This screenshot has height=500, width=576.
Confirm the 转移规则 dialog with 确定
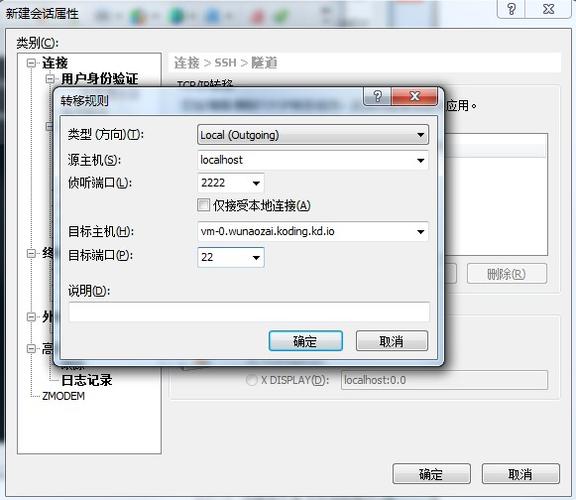(306, 341)
